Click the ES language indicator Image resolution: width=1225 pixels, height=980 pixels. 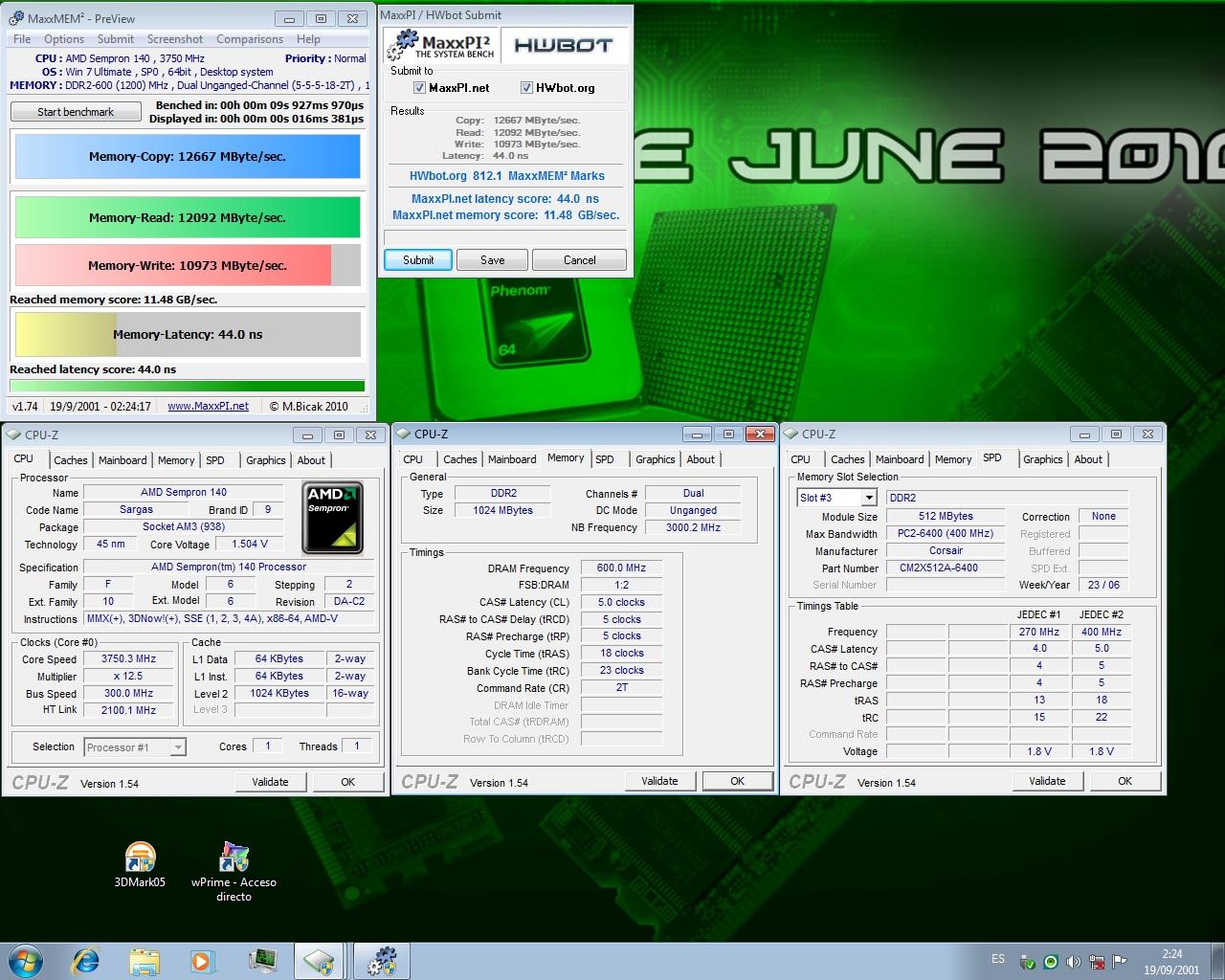(998, 959)
